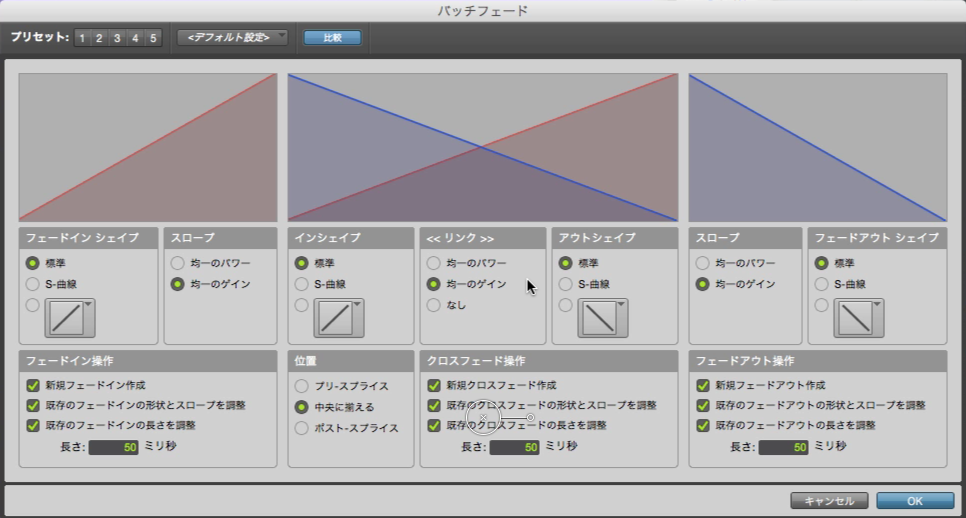The image size is (966, 518).
Task: Select ポスト-スプライス position
Action: coord(301,427)
